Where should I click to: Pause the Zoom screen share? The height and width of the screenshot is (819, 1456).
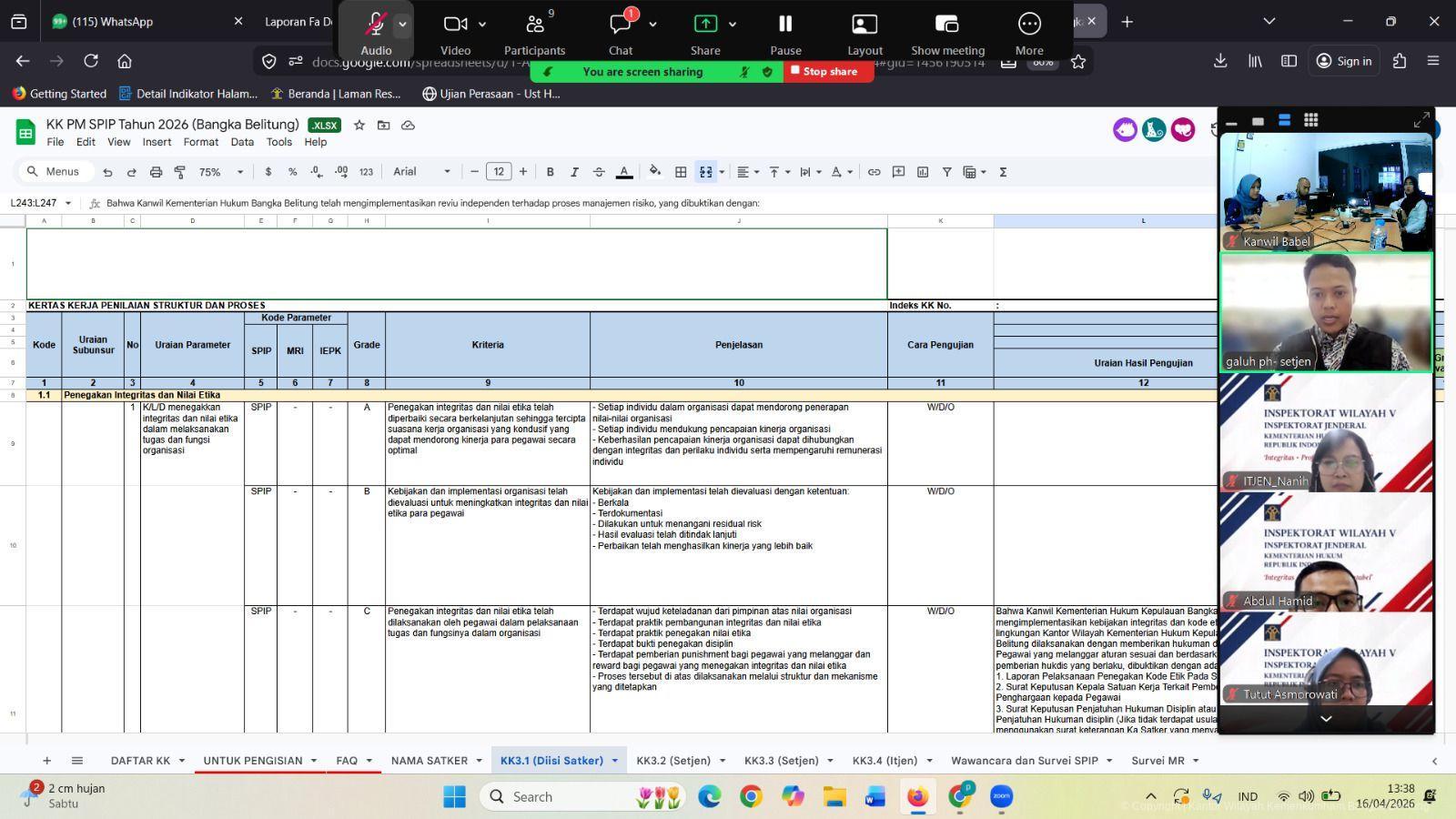[785, 25]
